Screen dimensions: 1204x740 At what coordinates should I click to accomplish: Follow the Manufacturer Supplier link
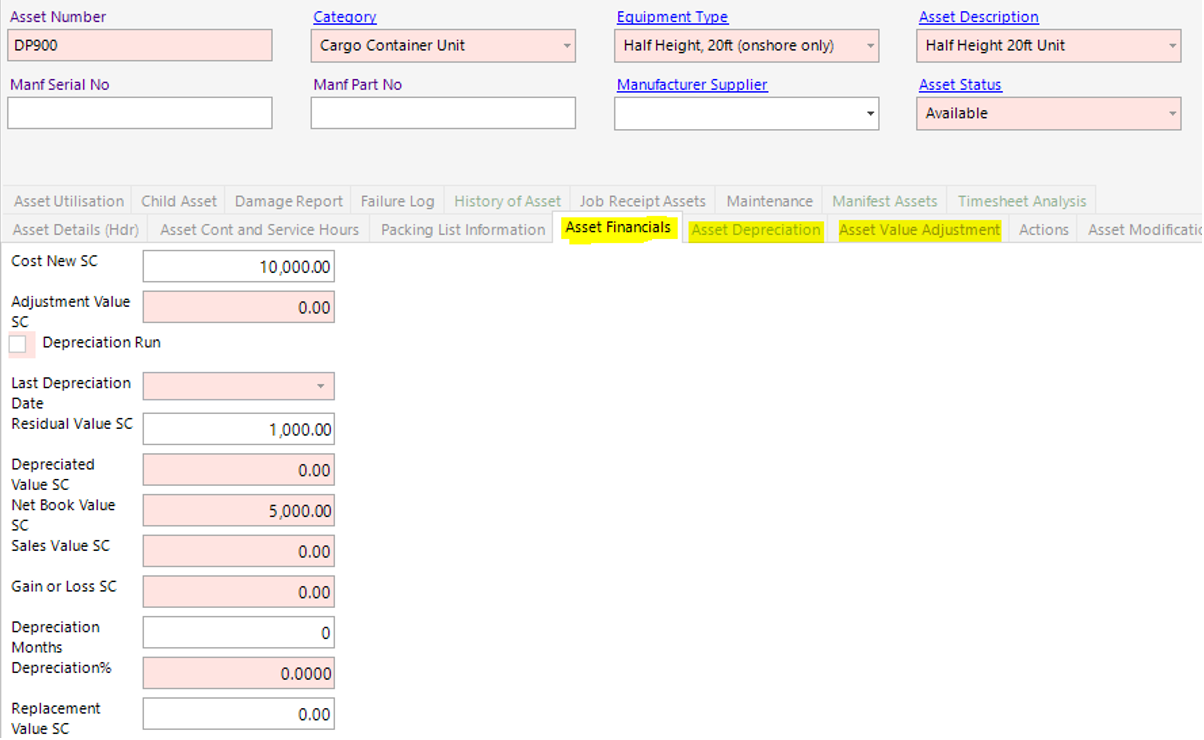coord(691,84)
